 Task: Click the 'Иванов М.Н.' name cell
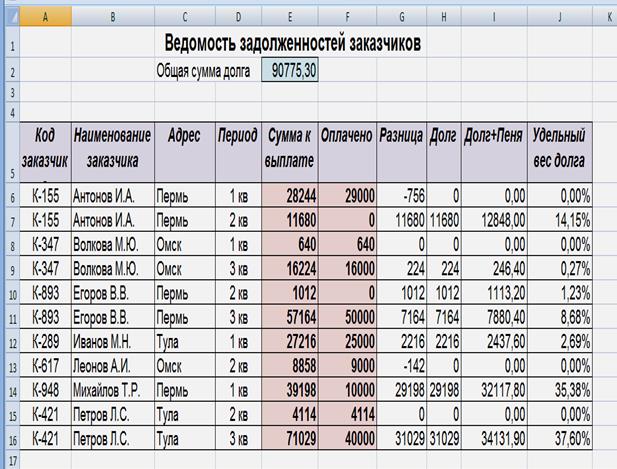point(113,341)
